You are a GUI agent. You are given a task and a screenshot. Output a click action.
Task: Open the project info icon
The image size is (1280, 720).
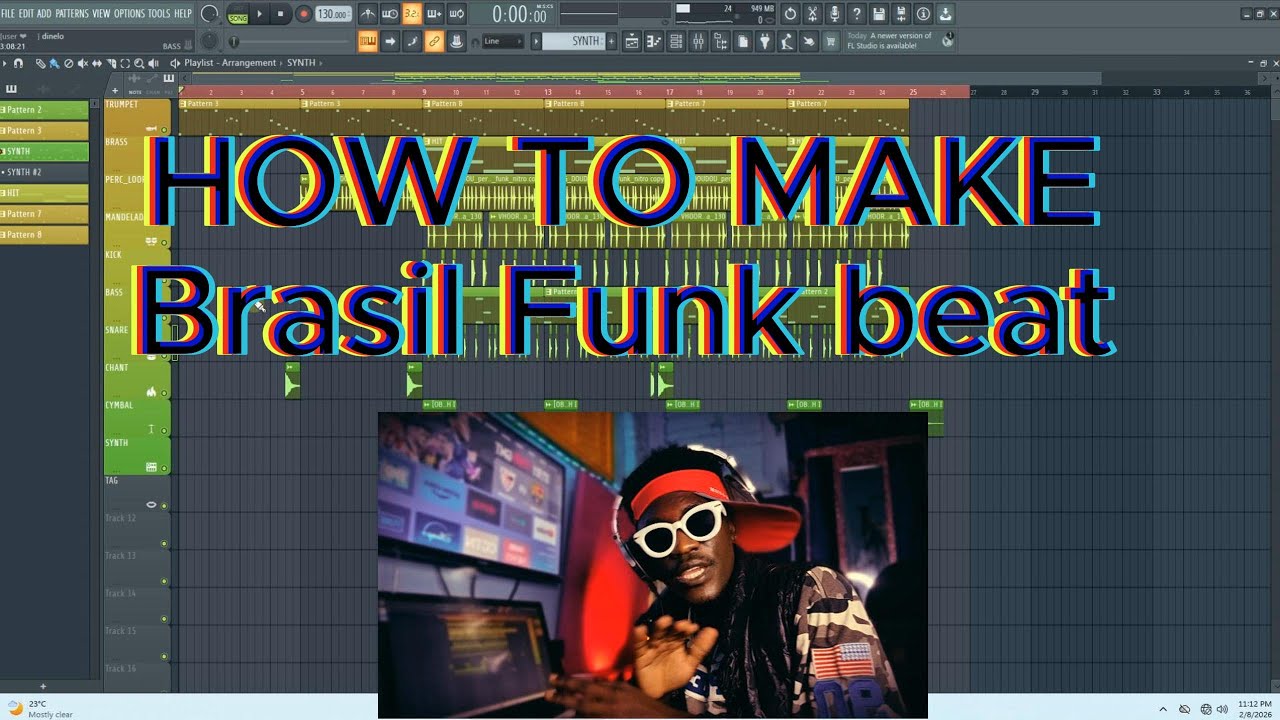(923, 14)
